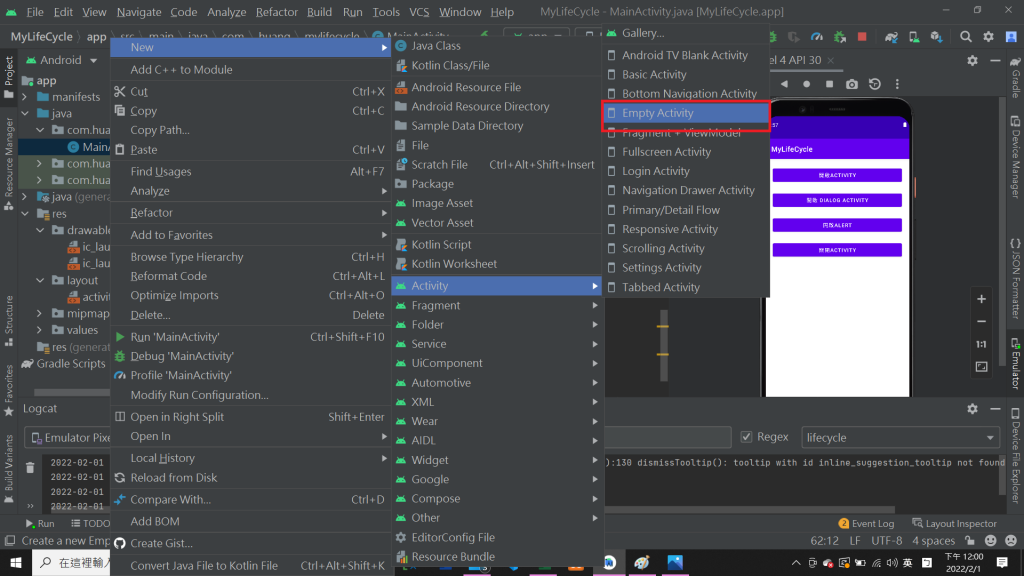Open the Run tool window tab
Image resolution: width=1024 pixels, height=576 pixels.
point(40,523)
